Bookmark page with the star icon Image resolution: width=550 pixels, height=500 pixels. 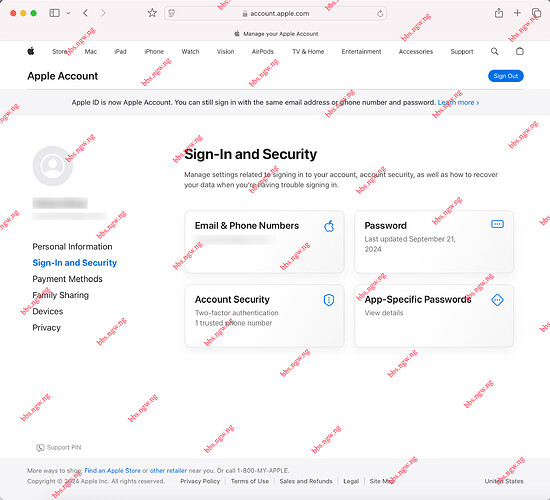tap(152, 13)
